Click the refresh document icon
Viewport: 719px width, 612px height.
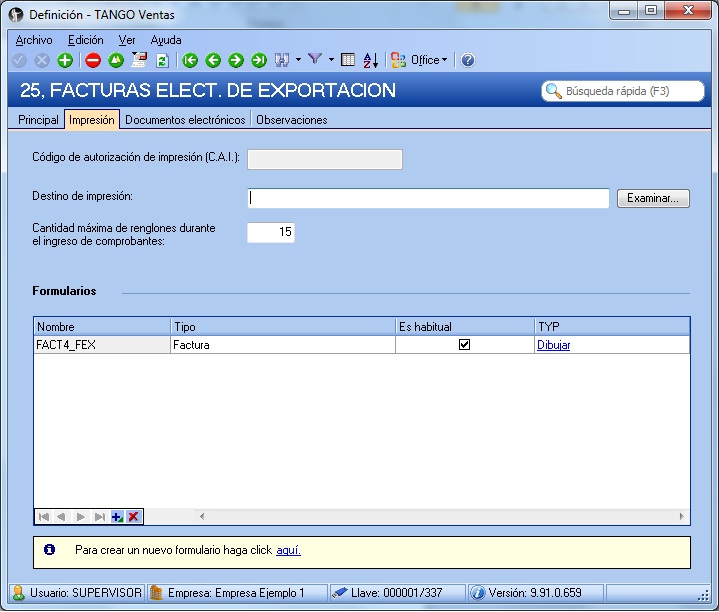[x=162, y=60]
